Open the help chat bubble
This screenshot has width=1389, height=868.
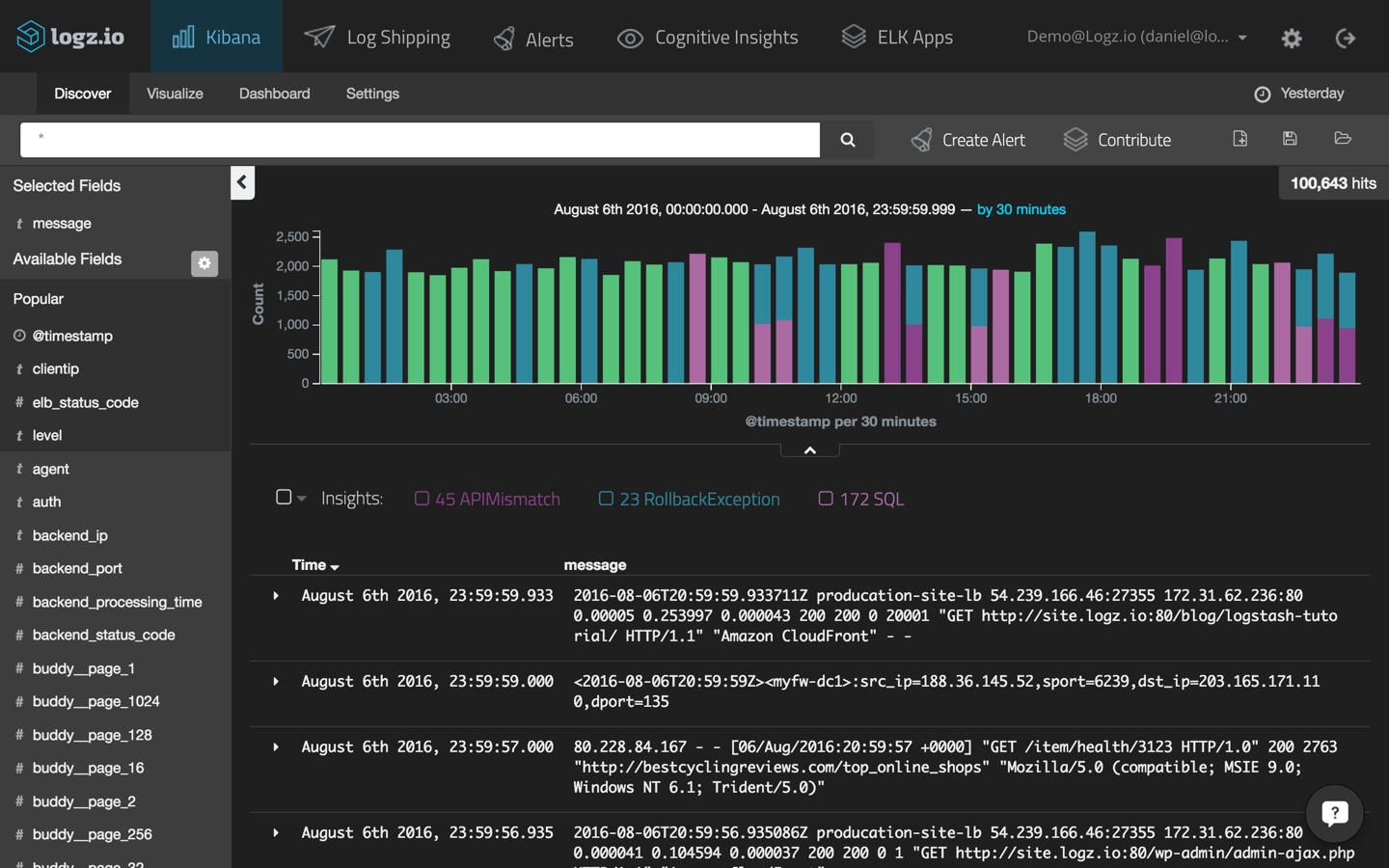coord(1334,814)
